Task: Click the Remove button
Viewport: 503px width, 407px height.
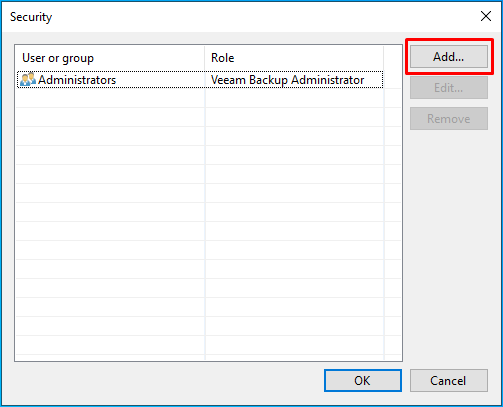Action: point(449,119)
